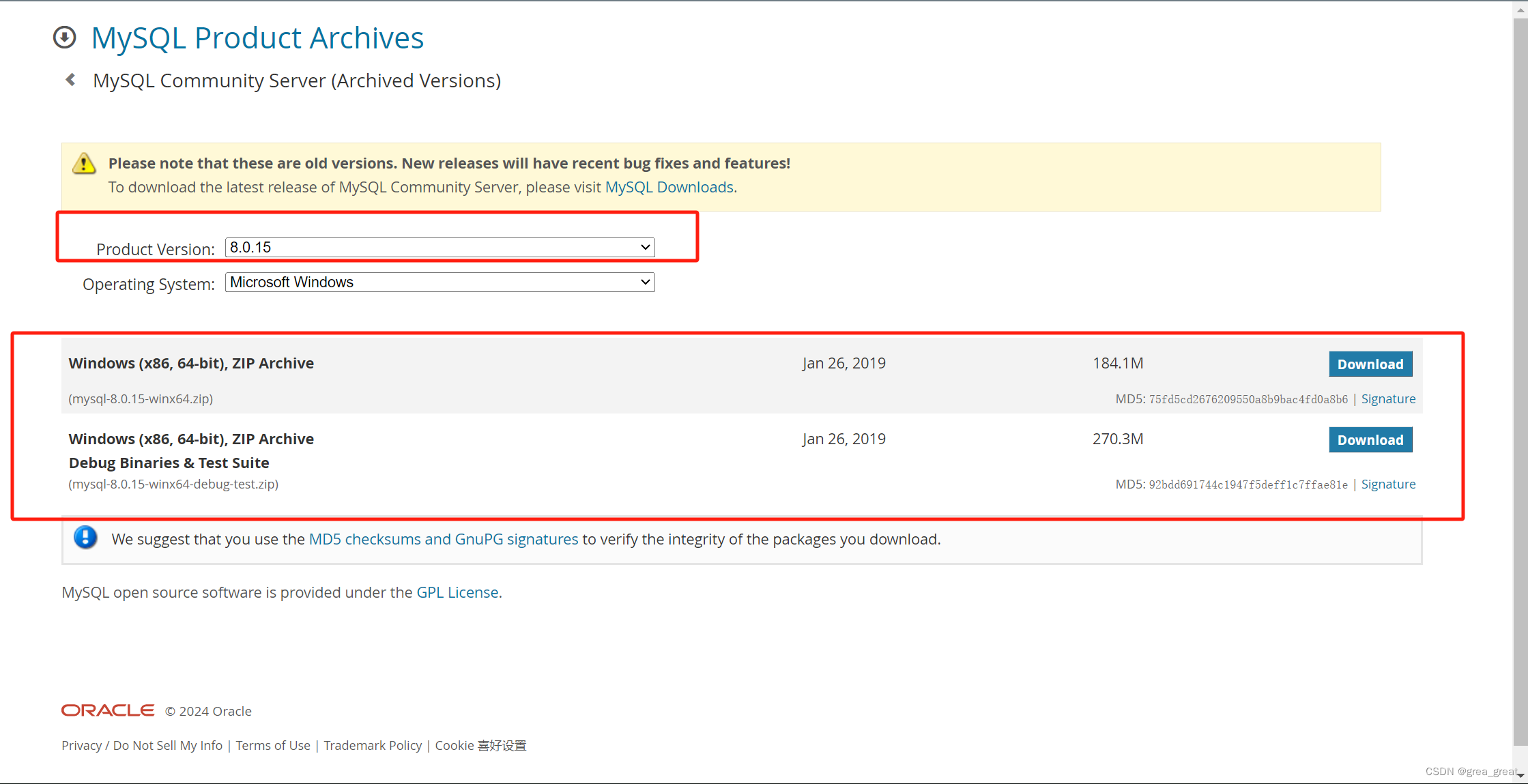The width and height of the screenshot is (1528, 784).
Task: Click the file name (mysql-8.0.15-winx64-debug-test.zip)
Action: 173,484
